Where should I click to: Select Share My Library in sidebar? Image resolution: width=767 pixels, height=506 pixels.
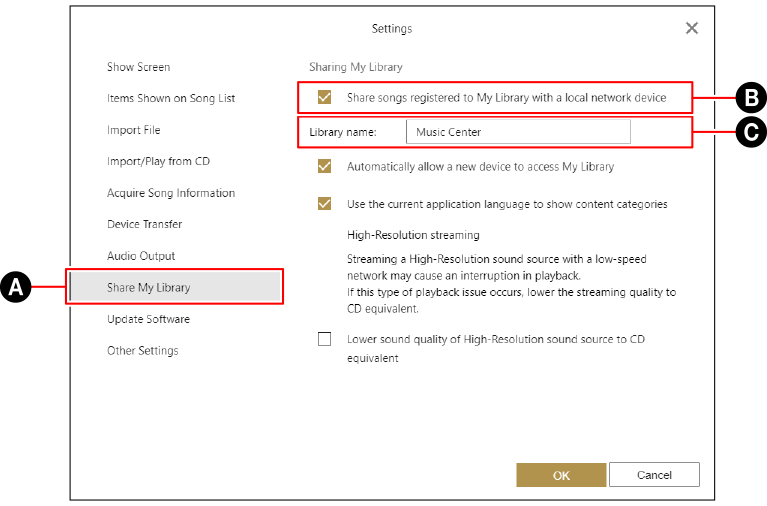[x=149, y=287]
